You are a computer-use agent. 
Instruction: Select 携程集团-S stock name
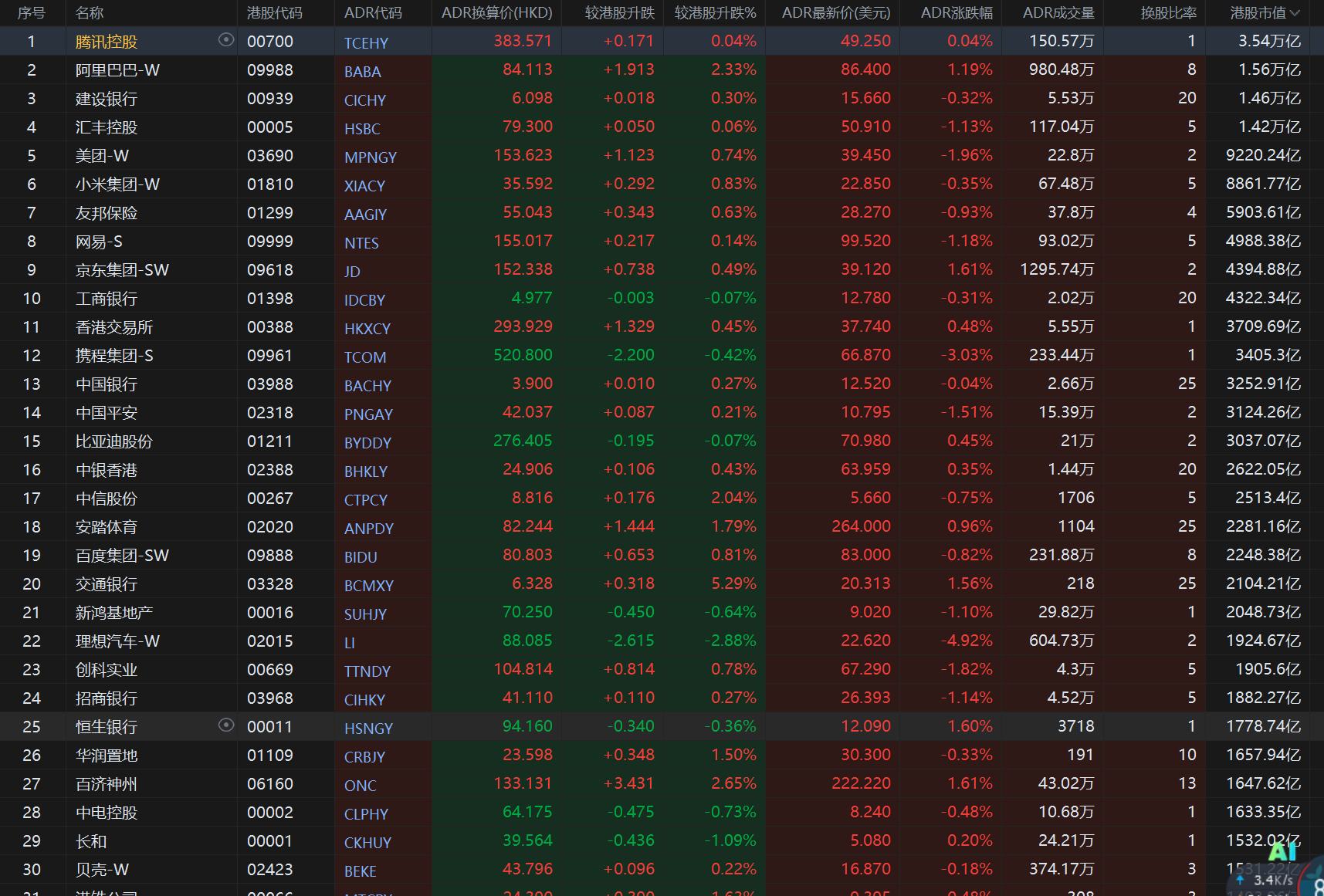tap(114, 356)
